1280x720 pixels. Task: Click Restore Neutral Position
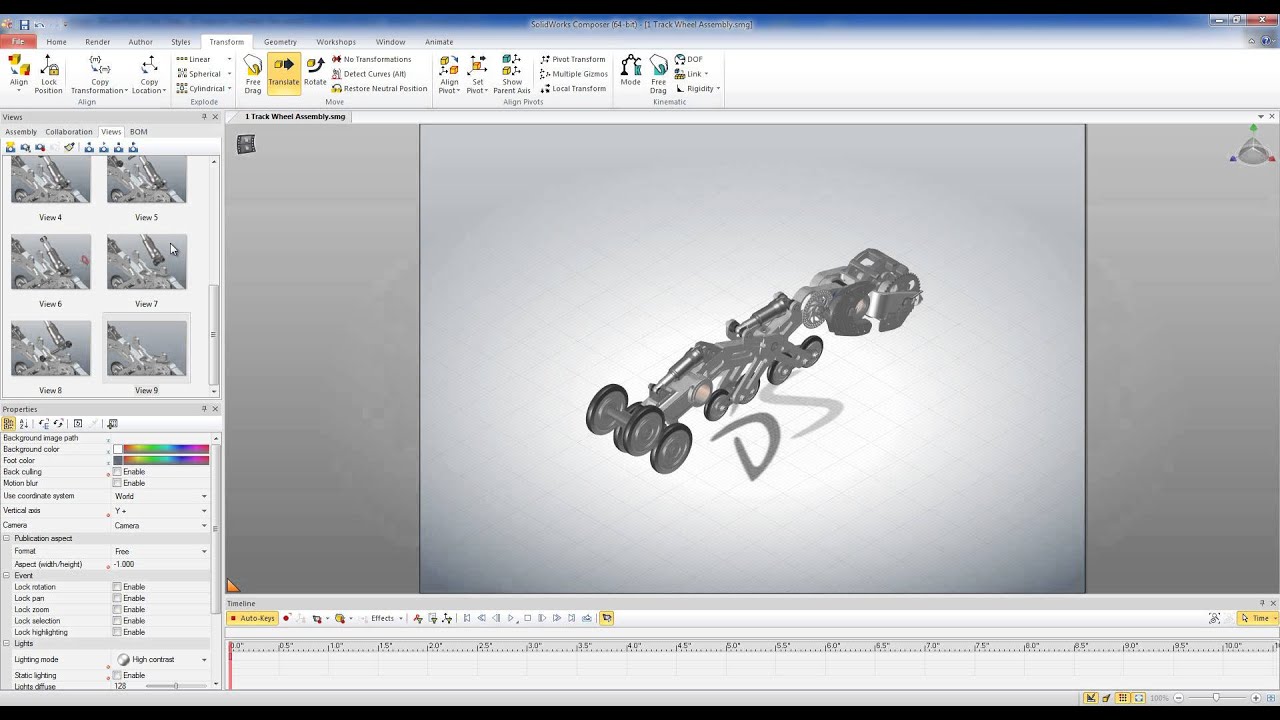tap(379, 88)
